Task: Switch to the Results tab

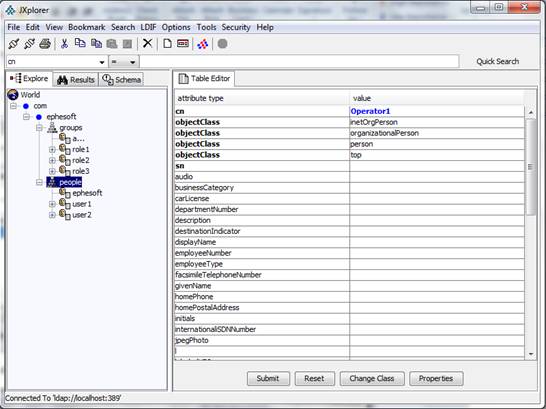Action: 76,80
